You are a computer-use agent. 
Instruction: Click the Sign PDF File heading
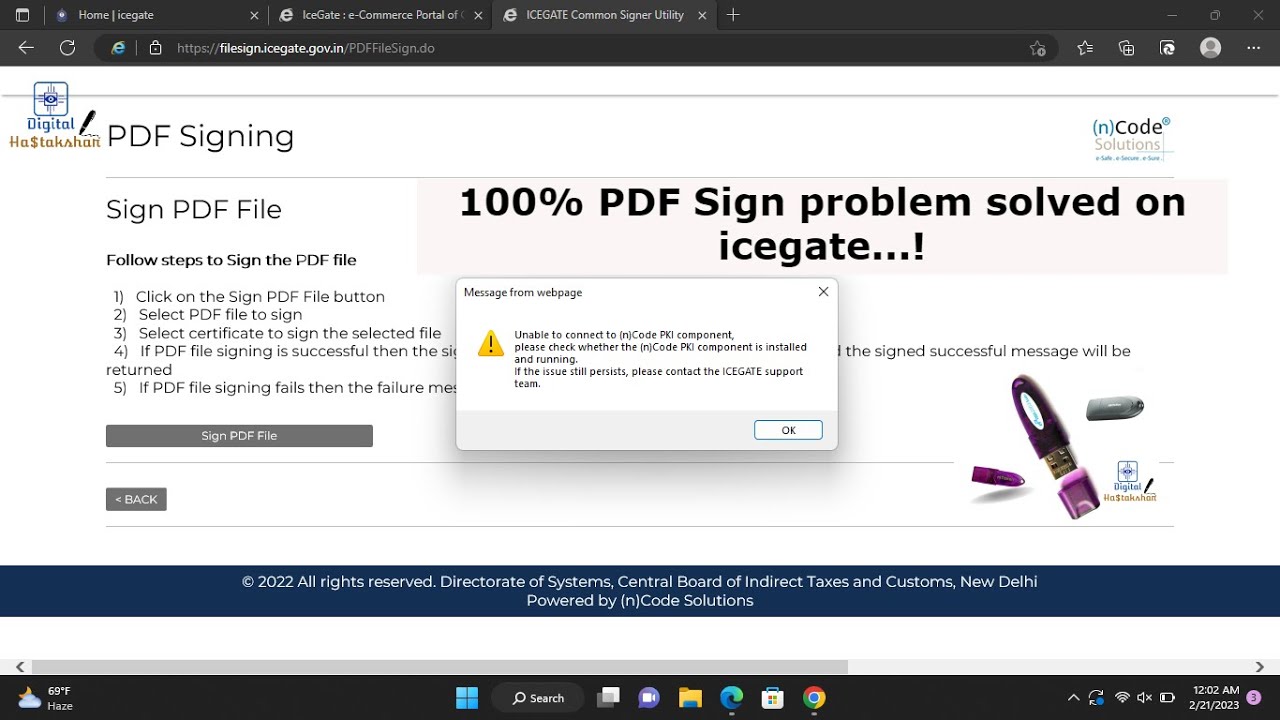tap(194, 210)
